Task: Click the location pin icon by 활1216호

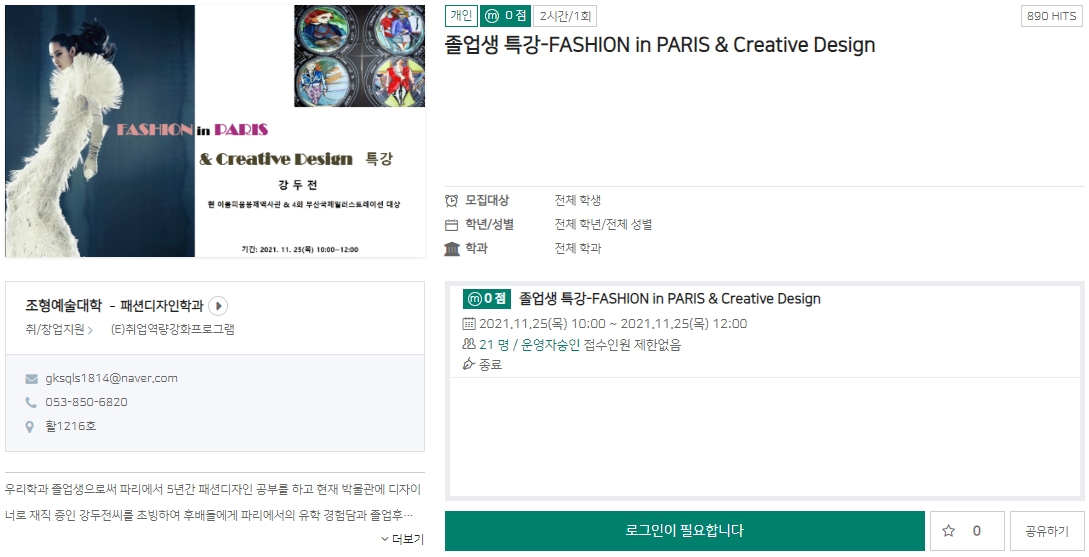Action: pos(31,427)
